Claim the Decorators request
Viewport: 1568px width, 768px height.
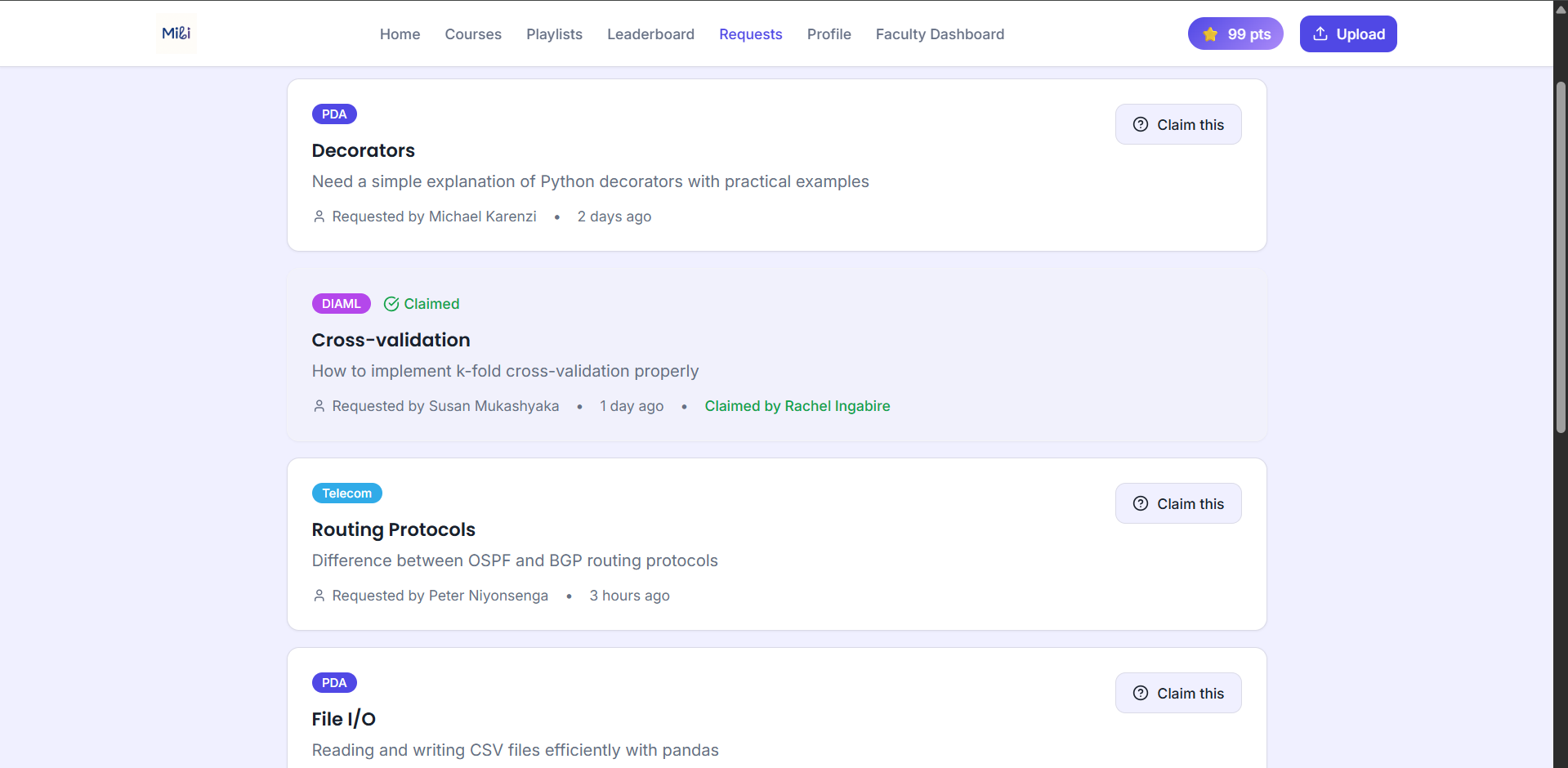coord(1178,125)
